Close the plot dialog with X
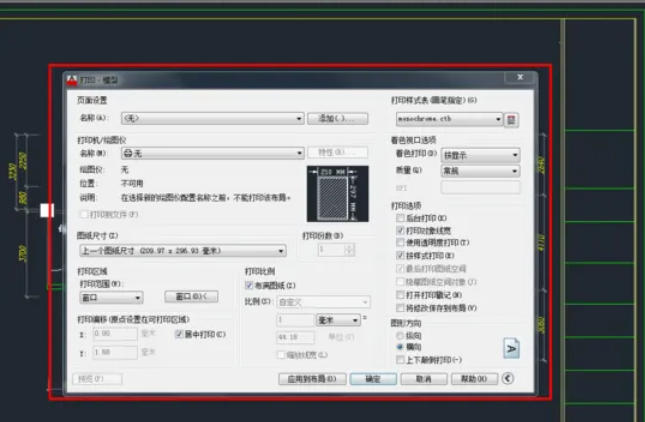The image size is (645, 422). click(520, 77)
